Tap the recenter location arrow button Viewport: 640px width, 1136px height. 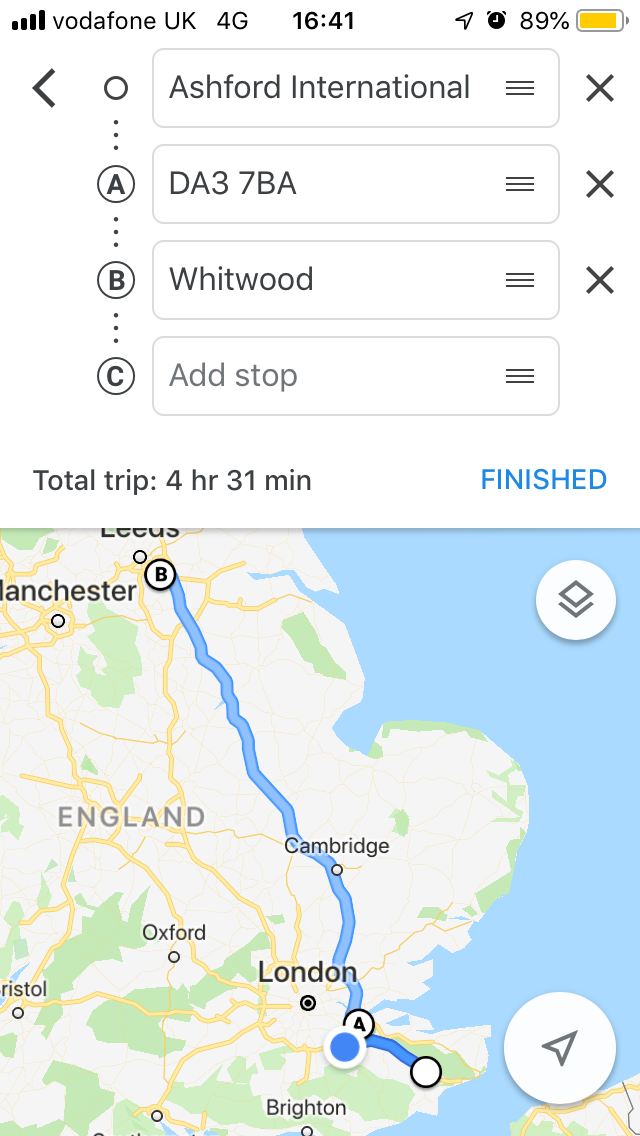point(560,1047)
